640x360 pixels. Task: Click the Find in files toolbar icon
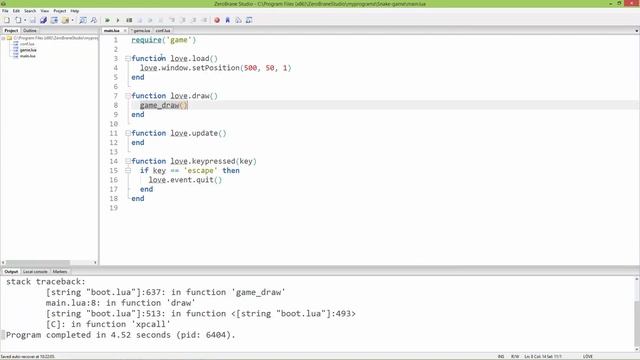click(83, 20)
